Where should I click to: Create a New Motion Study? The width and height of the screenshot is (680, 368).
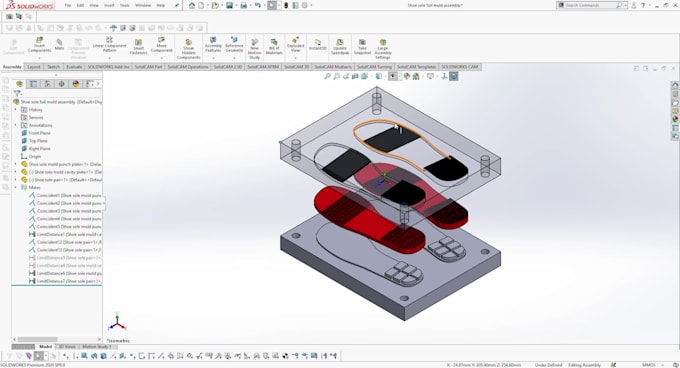pyautogui.click(x=255, y=49)
